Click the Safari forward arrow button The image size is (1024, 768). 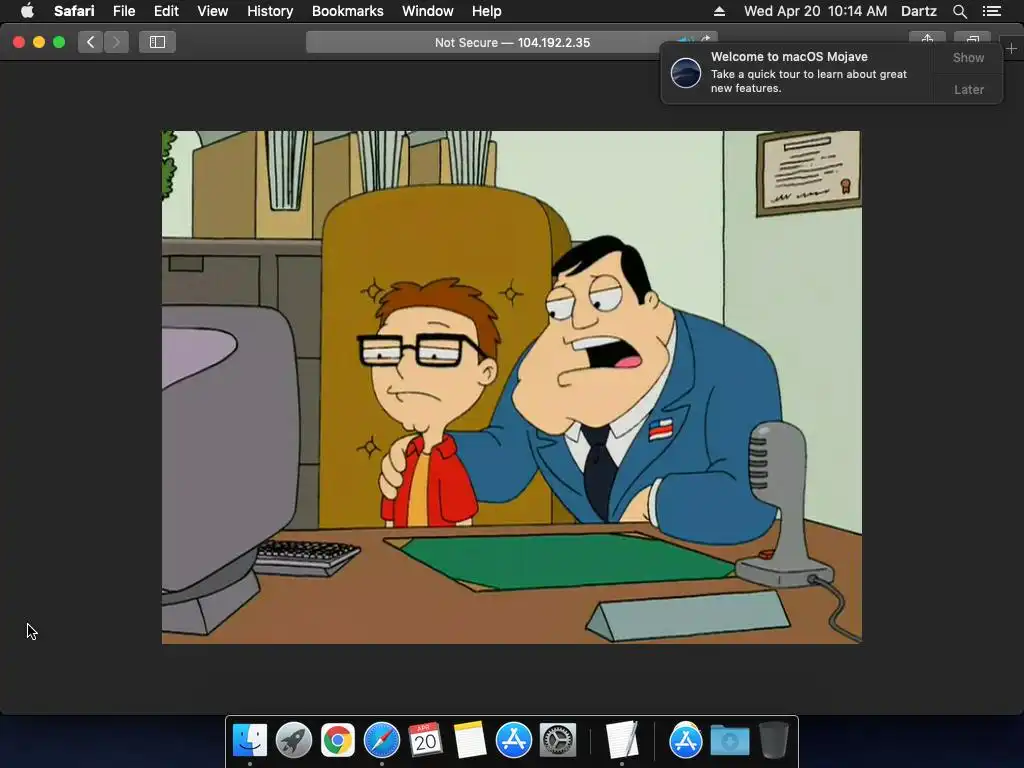tap(116, 42)
